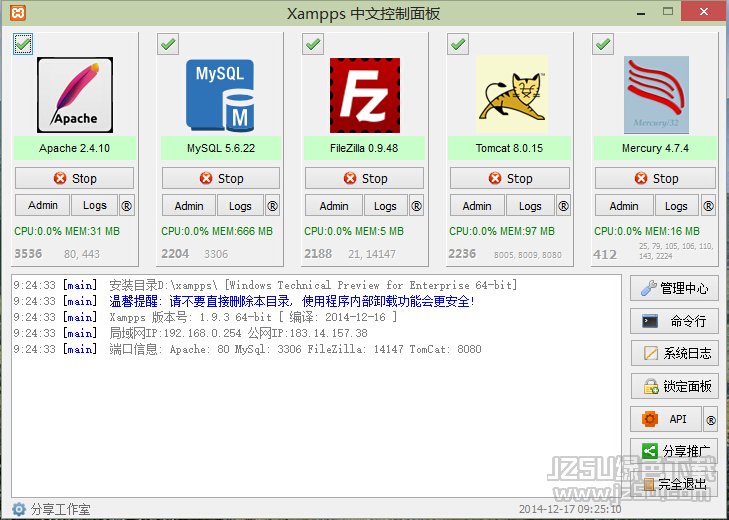The width and height of the screenshot is (729, 520).
Task: Click the ® icon in MySQL panel
Action: [272, 206]
